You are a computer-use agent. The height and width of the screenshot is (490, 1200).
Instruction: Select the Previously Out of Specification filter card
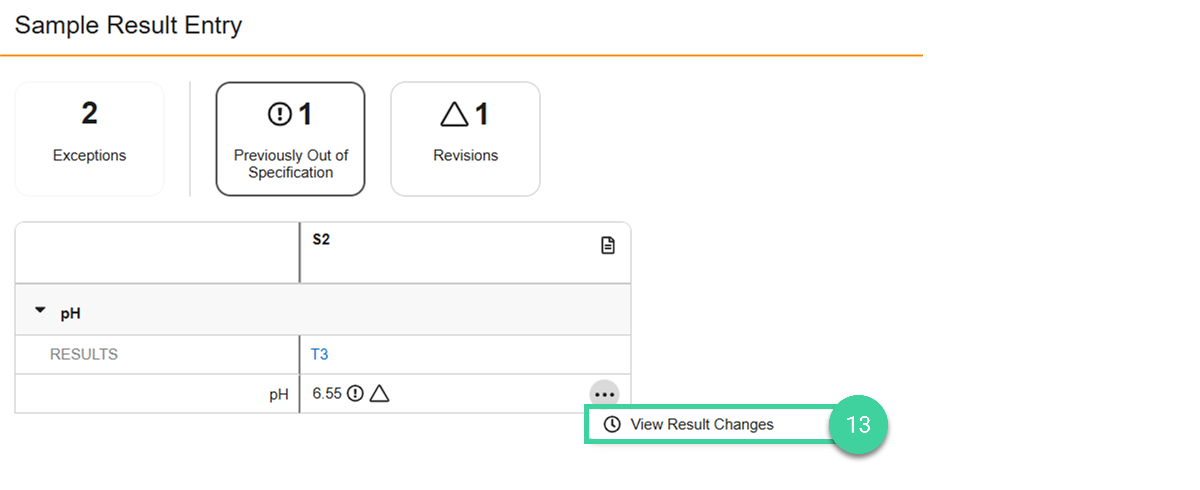pyautogui.click(x=290, y=139)
